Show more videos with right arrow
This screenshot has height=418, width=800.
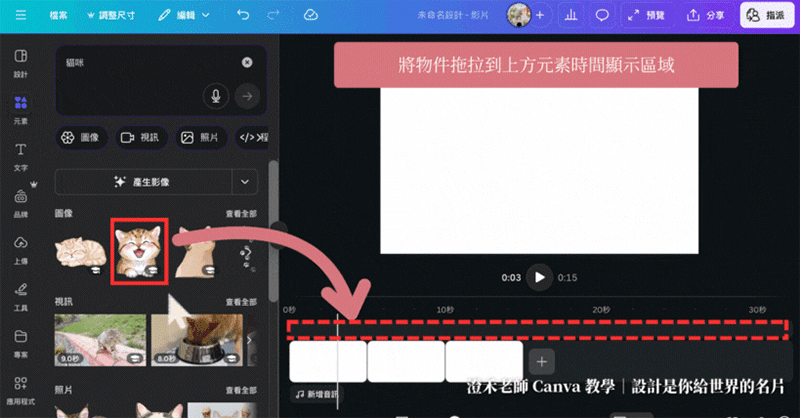pyautogui.click(x=249, y=340)
